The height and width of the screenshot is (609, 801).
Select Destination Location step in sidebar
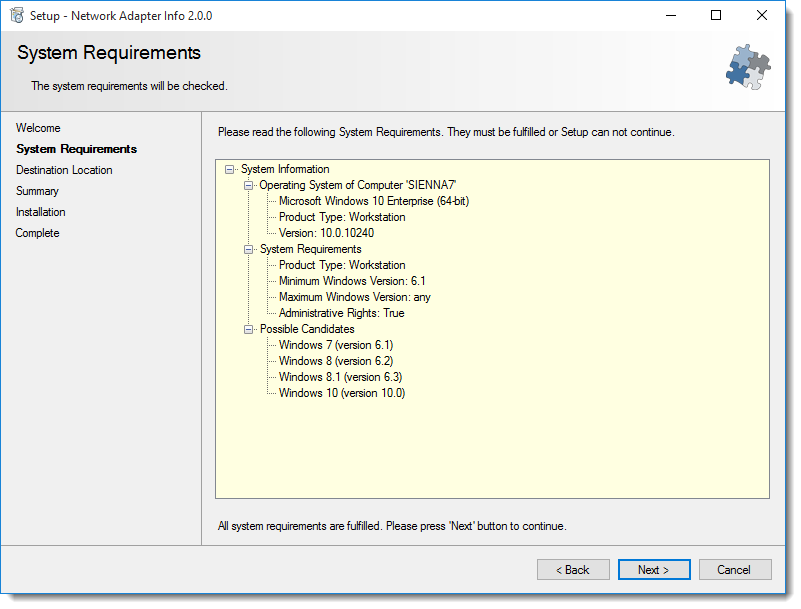(64, 170)
